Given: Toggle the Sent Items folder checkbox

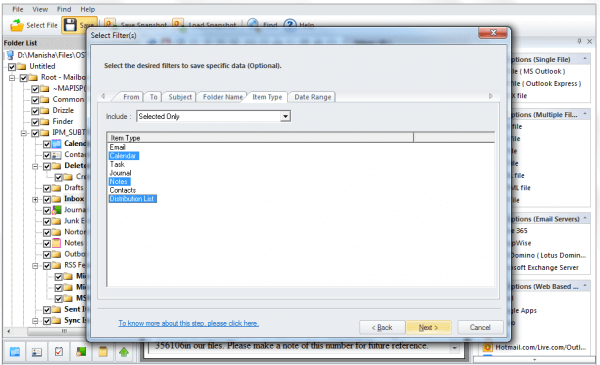Looking at the screenshot, I should pyautogui.click(x=47, y=310).
